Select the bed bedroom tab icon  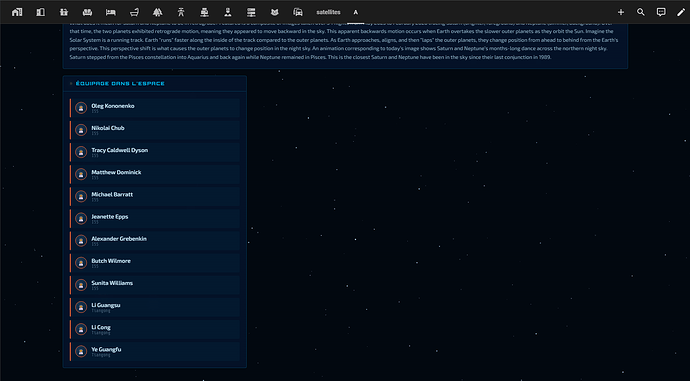(x=110, y=12)
